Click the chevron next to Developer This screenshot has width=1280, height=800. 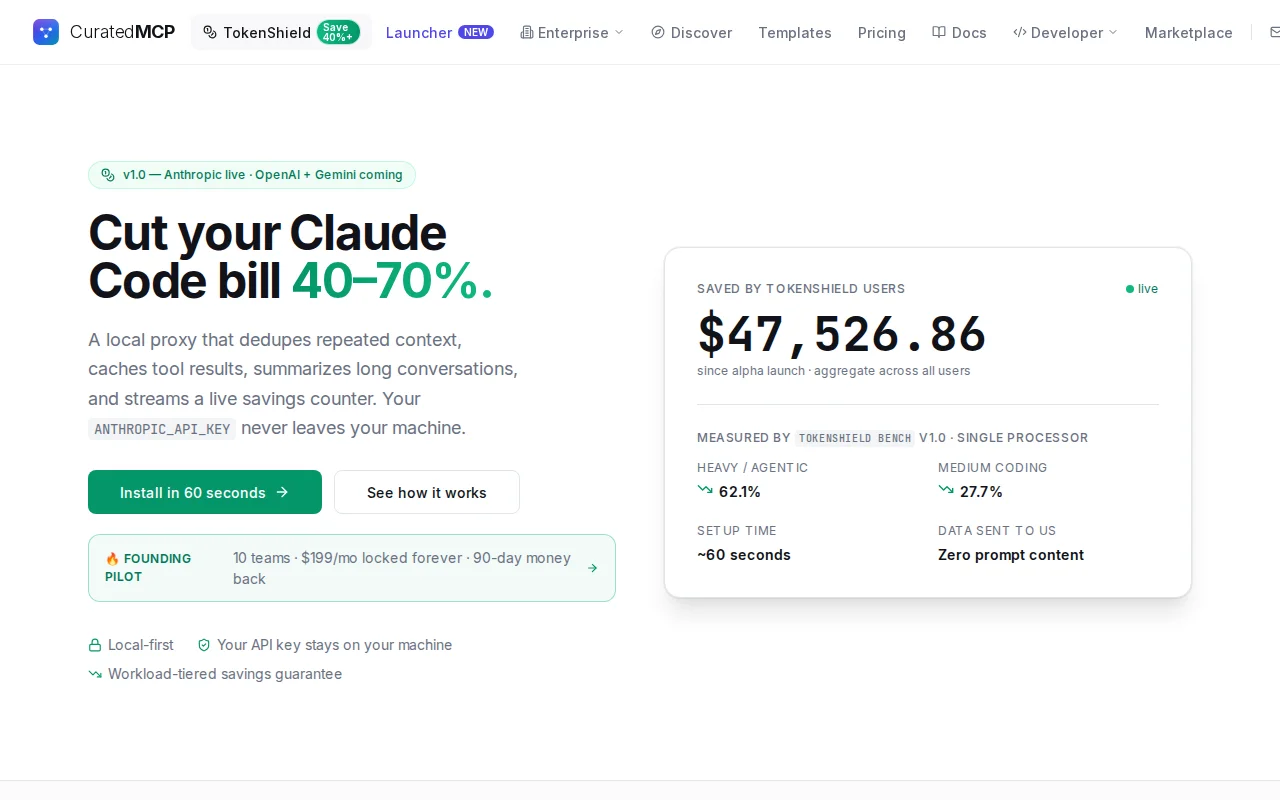pyautogui.click(x=1113, y=32)
